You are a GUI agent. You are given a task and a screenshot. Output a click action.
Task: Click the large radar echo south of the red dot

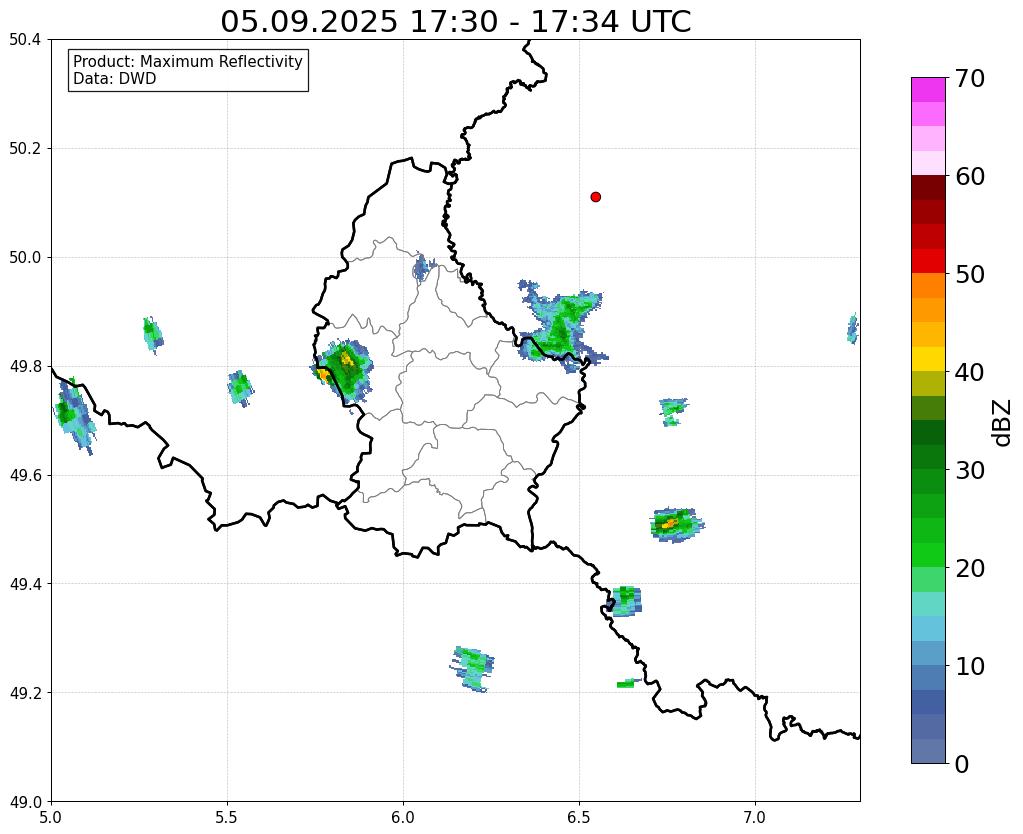(561, 326)
